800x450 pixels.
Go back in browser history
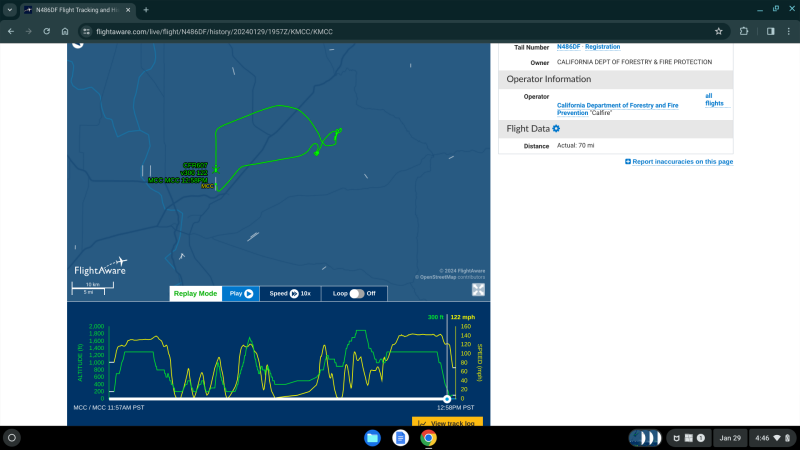[11, 32]
